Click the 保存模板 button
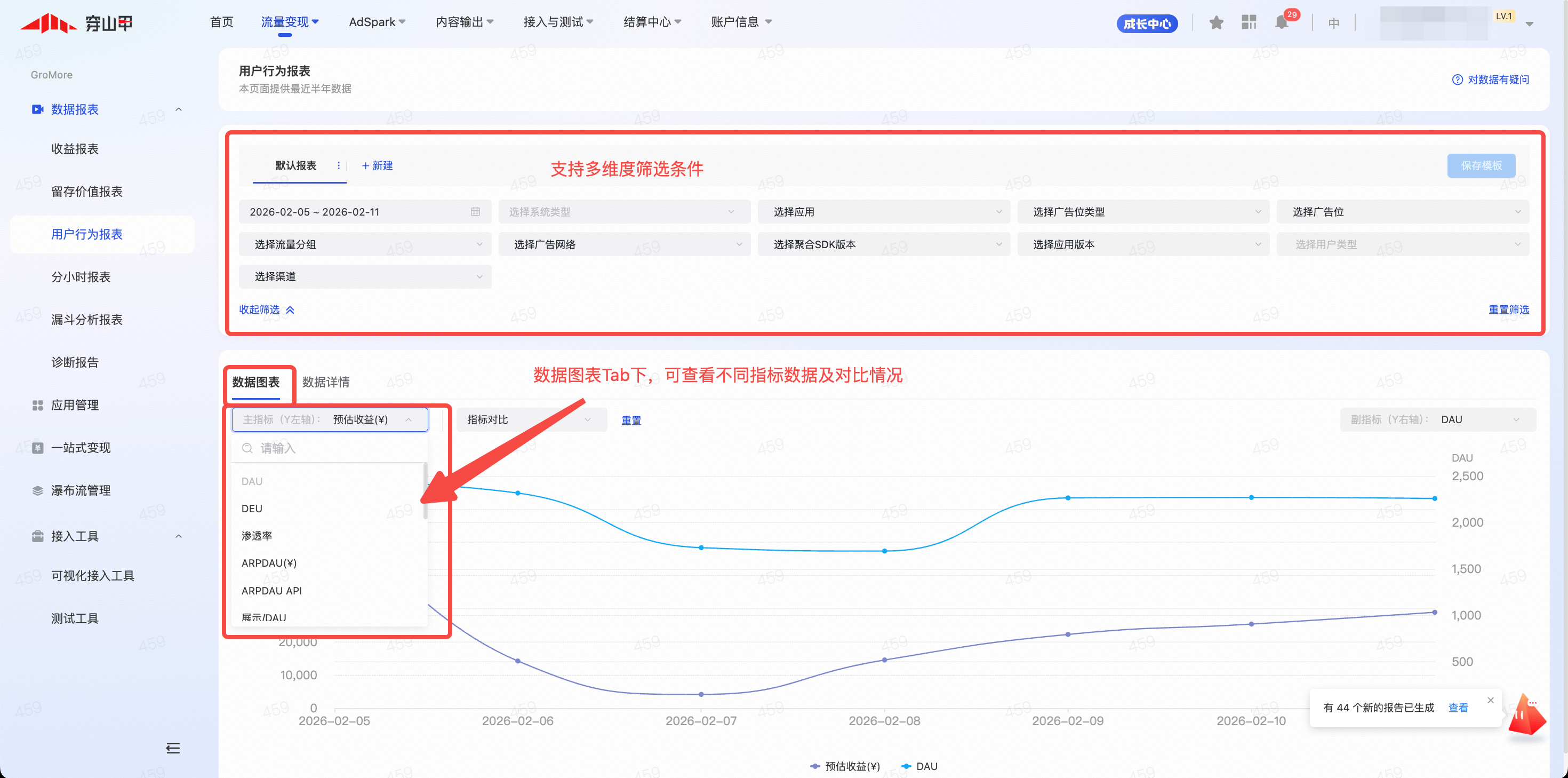Screen dimensions: 1568x778 tap(1481, 166)
